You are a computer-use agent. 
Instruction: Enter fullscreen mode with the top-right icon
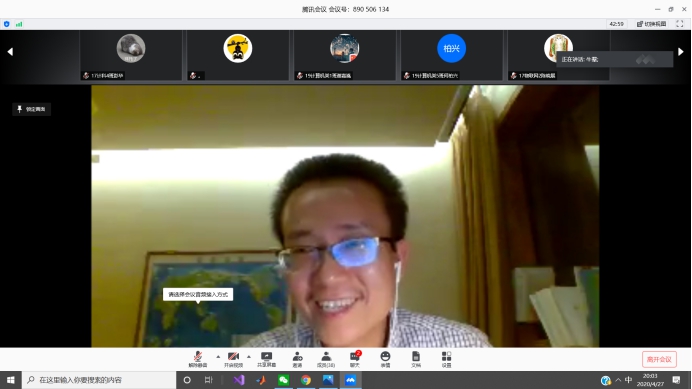point(680,24)
